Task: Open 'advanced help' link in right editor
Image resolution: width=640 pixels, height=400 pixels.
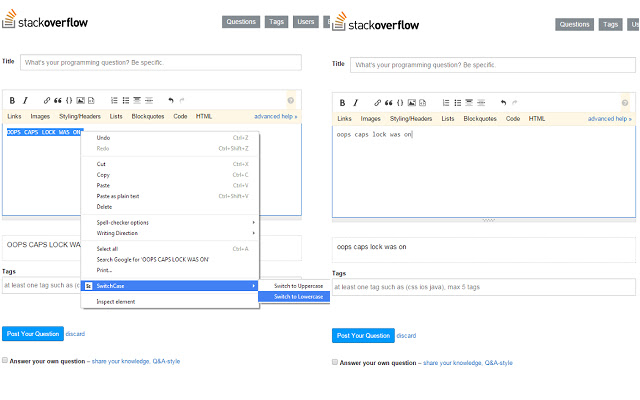Action: [609, 118]
